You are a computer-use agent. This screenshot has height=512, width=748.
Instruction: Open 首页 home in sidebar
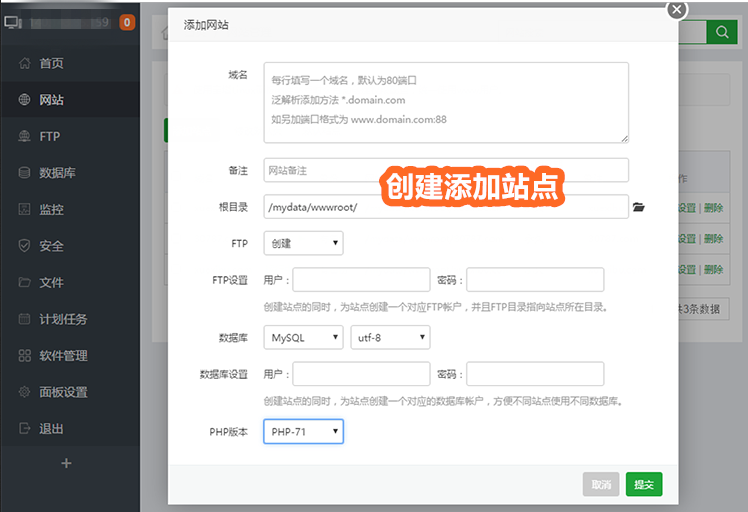tap(52, 63)
